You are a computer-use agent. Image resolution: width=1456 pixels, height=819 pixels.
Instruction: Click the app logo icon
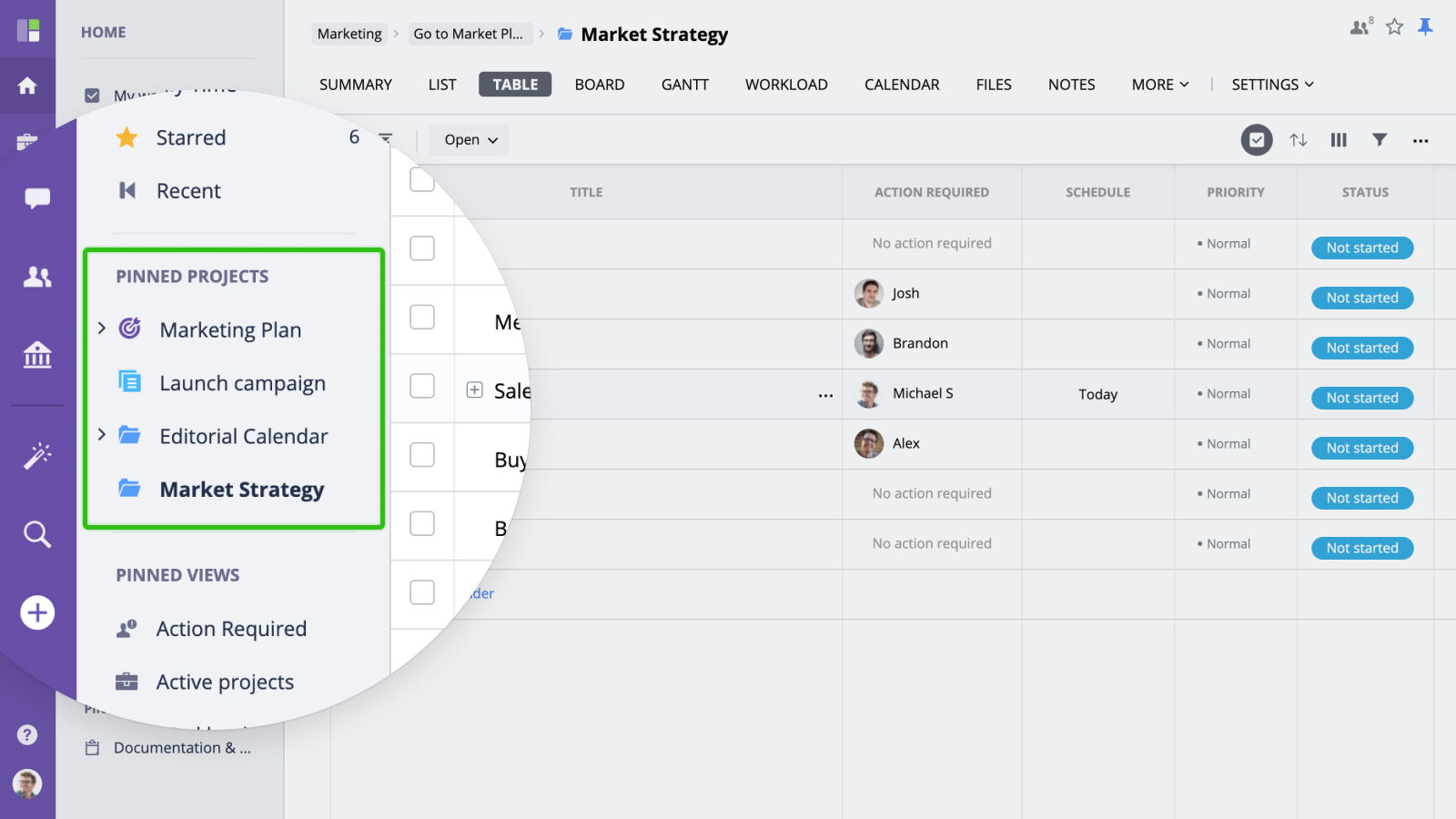28,30
